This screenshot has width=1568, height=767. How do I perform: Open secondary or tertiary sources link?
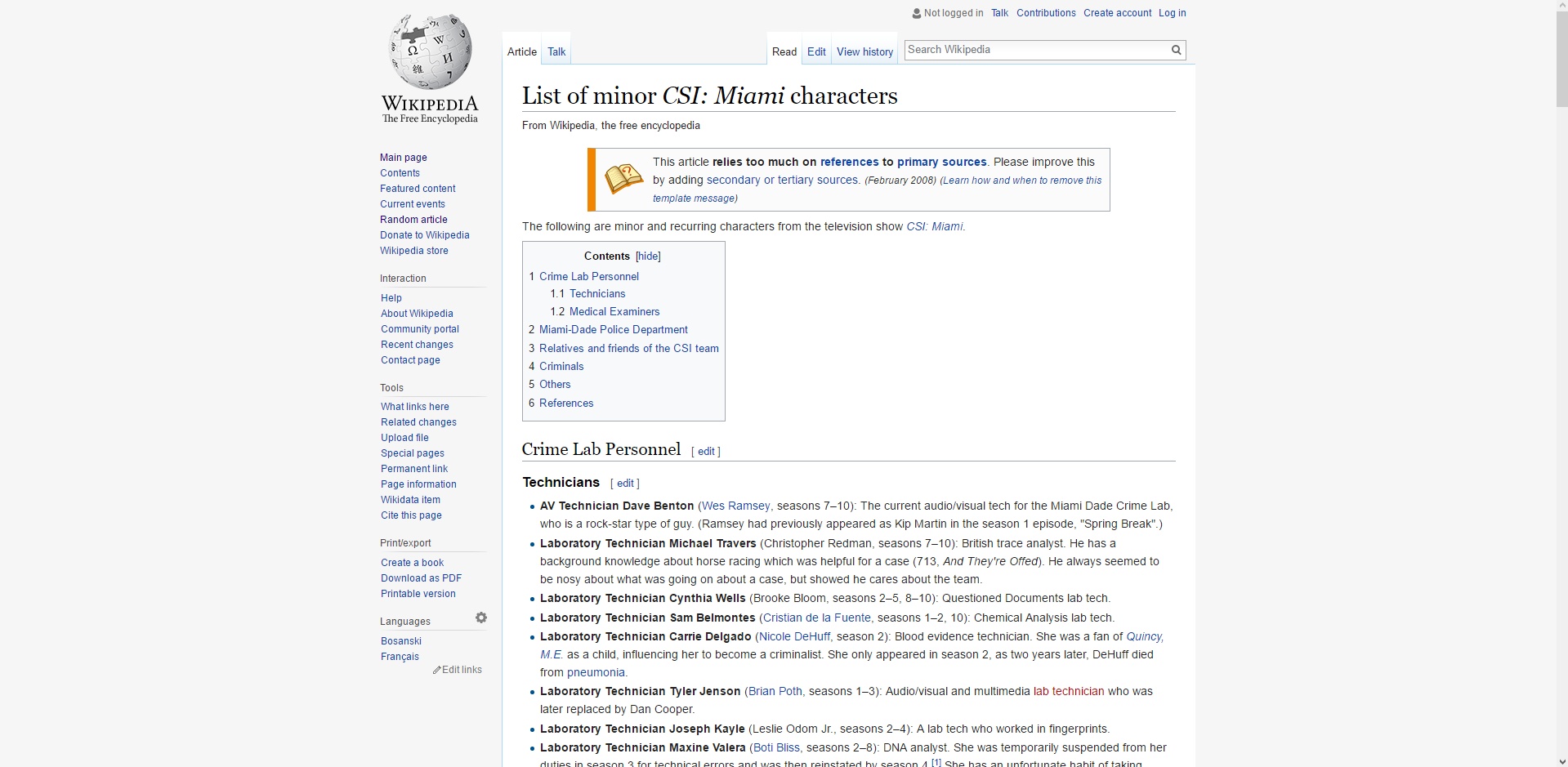[x=783, y=181]
